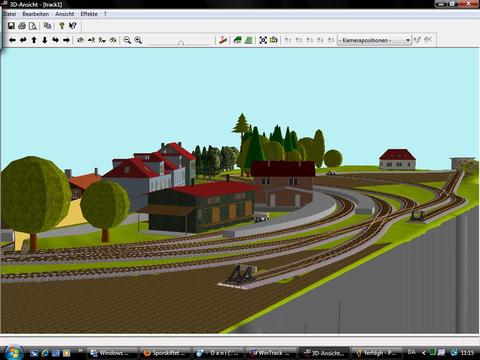Click the camera snapshot icon
The height and width of the screenshot is (360, 480).
[x=274, y=40]
